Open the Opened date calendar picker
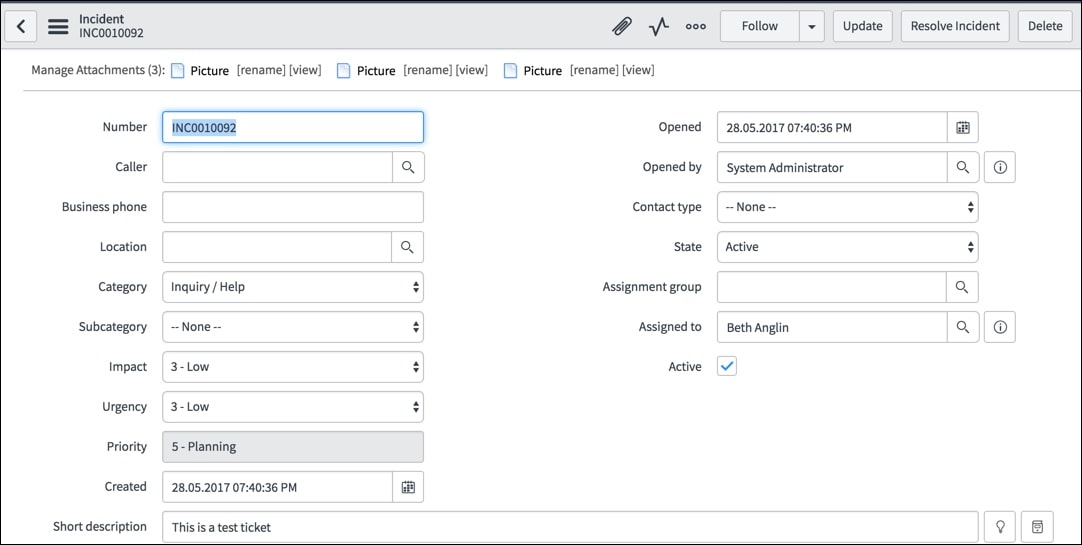This screenshot has width=1082, height=545. [963, 127]
